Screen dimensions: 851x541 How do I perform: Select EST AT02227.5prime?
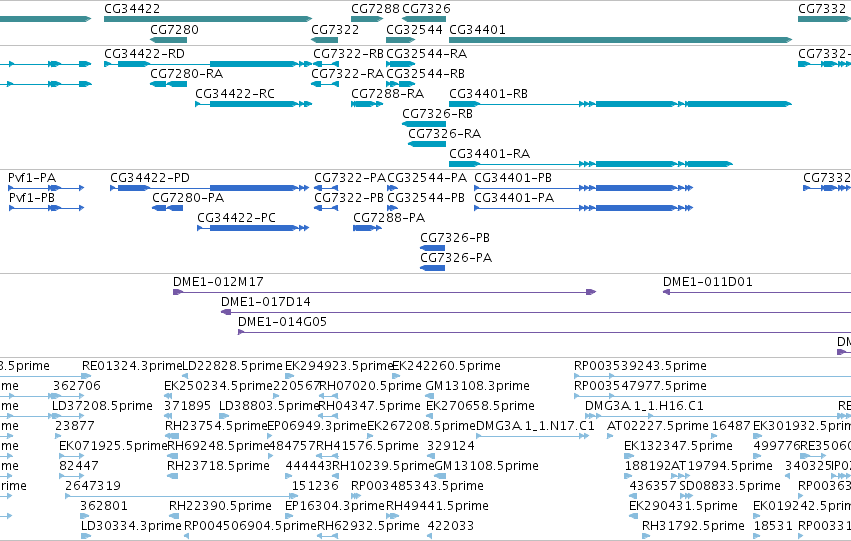658,427
